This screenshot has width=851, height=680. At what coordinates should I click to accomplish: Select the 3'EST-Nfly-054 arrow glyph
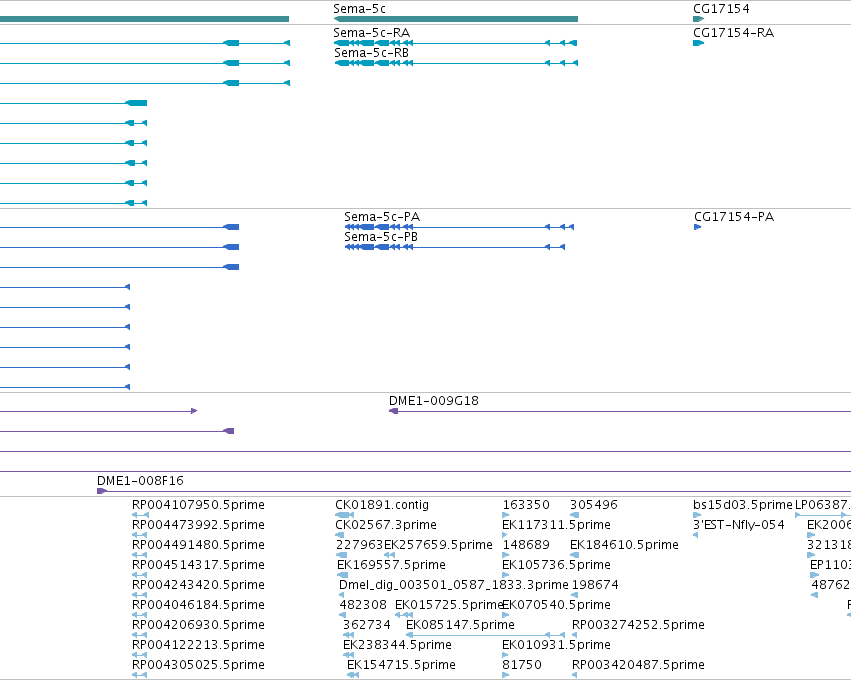[696, 535]
